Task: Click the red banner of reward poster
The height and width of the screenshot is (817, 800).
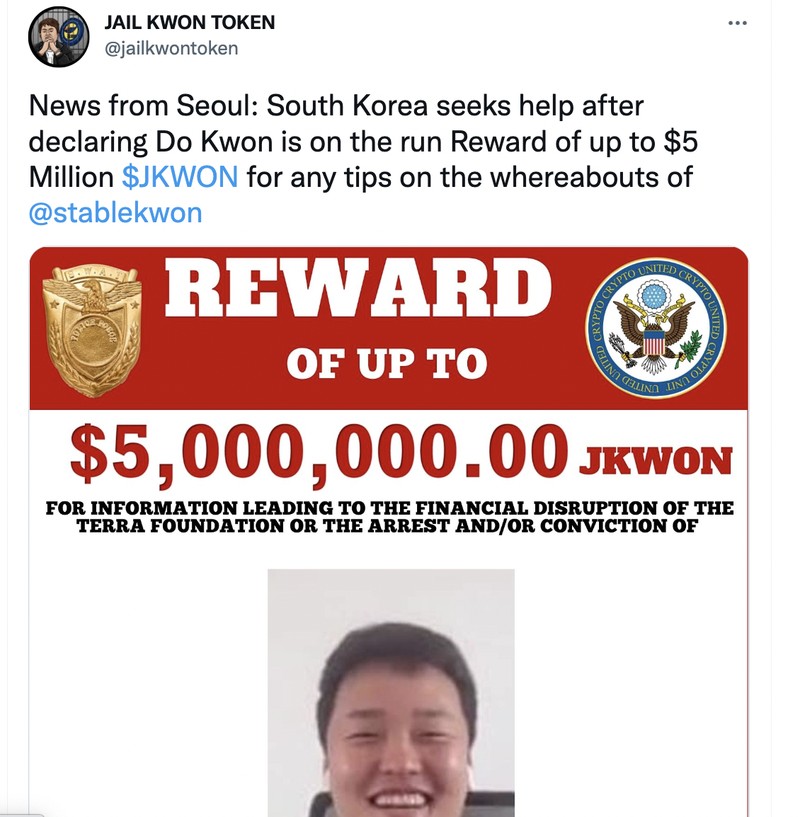Action: (389, 328)
